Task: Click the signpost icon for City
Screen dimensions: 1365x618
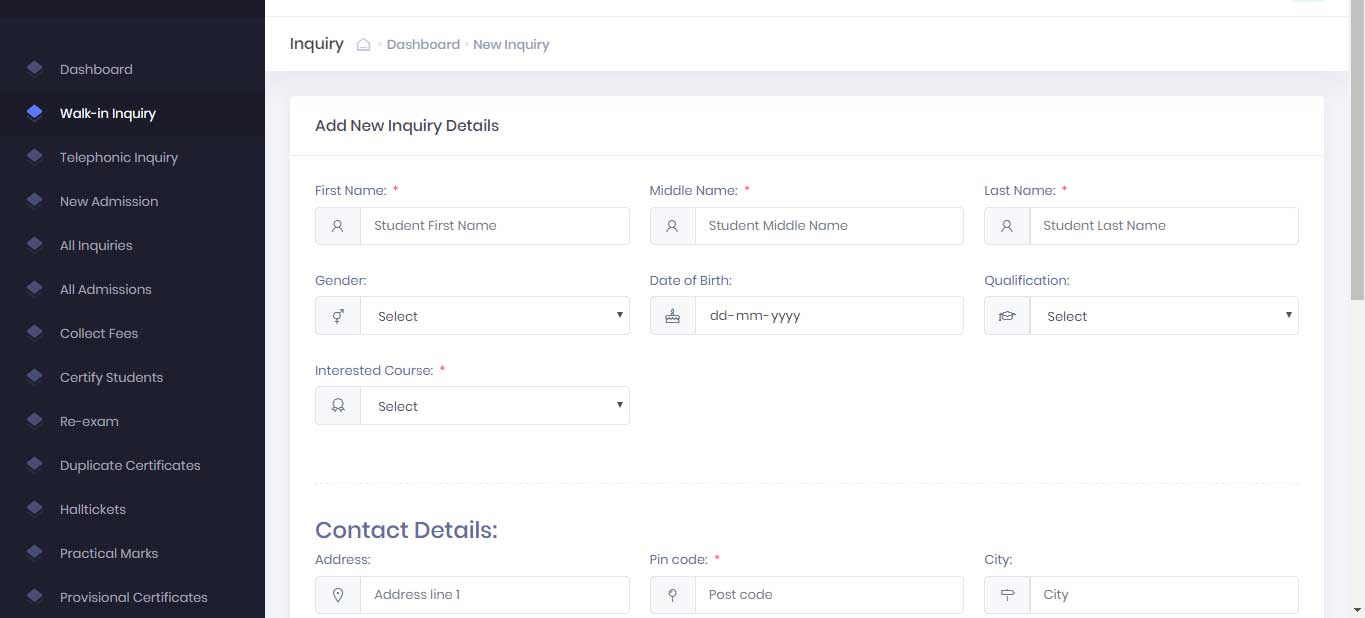Action: pos(1007,595)
